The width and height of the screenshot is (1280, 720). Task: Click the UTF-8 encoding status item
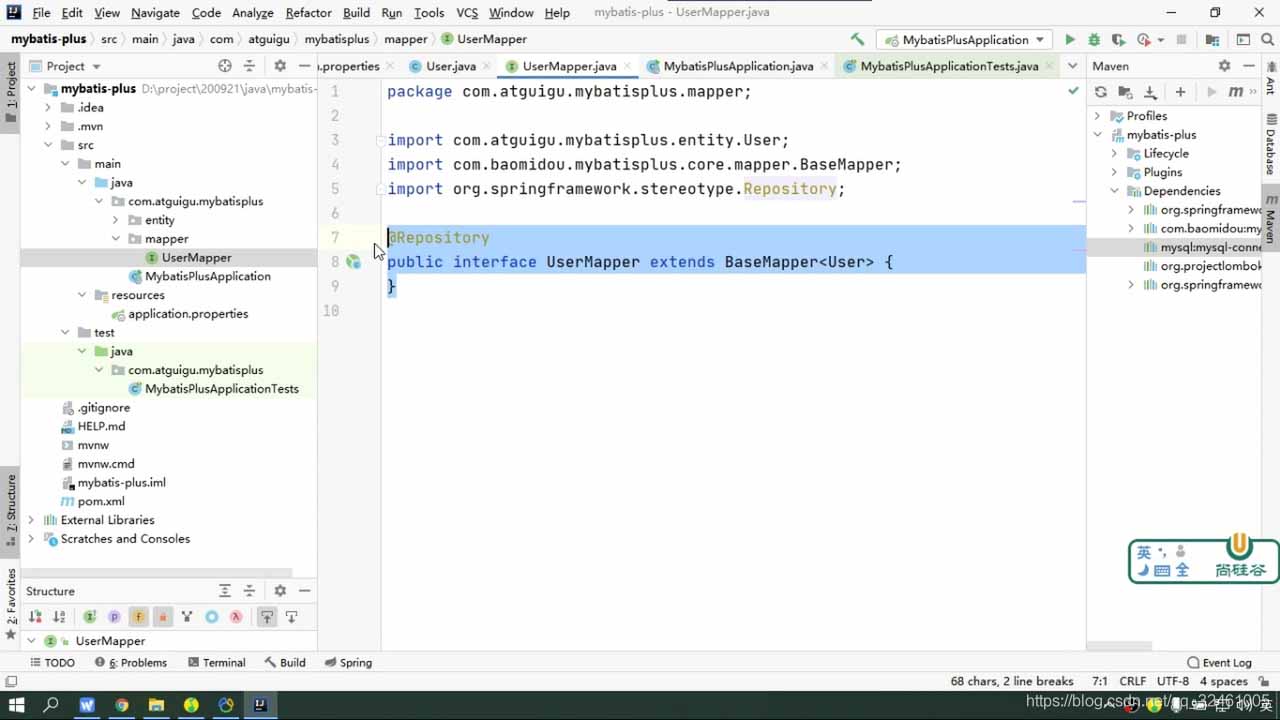coord(1173,681)
